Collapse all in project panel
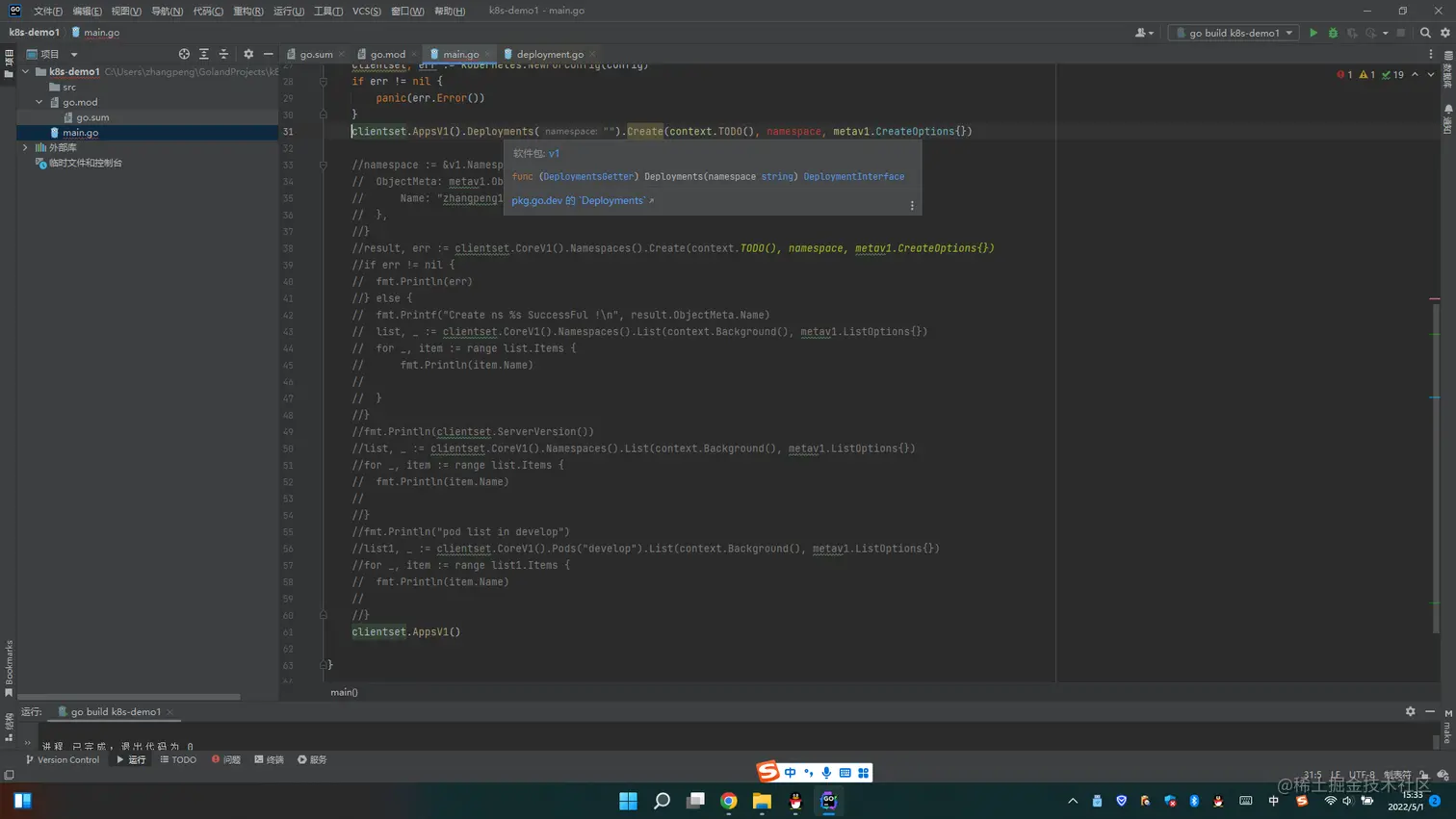 click(223, 54)
